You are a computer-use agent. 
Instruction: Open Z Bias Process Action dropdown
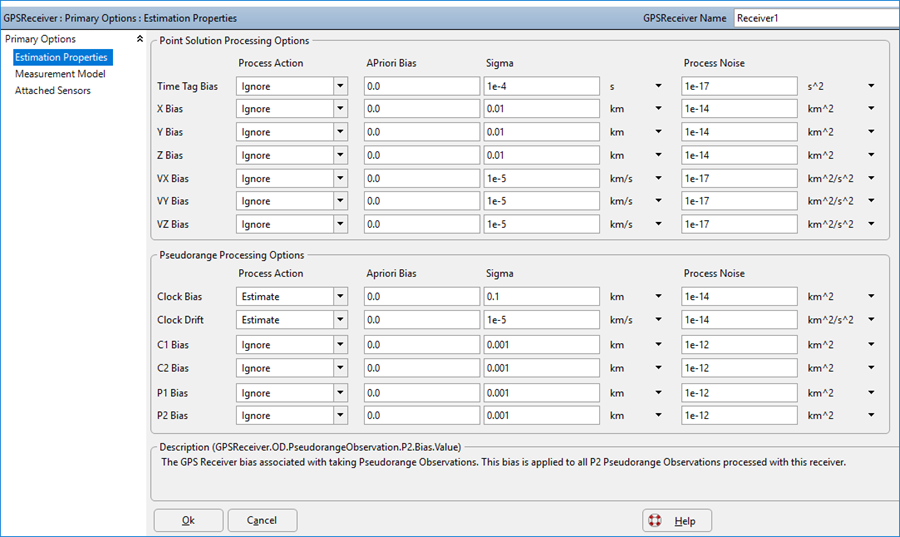[340, 155]
